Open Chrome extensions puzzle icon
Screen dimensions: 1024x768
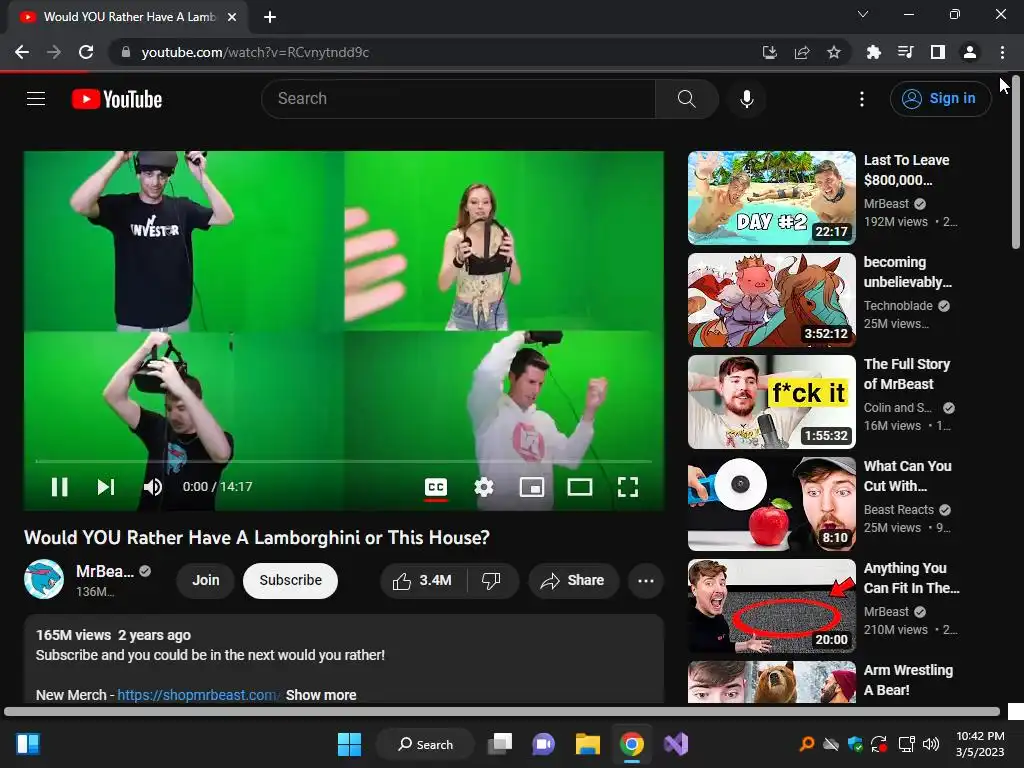click(873, 52)
